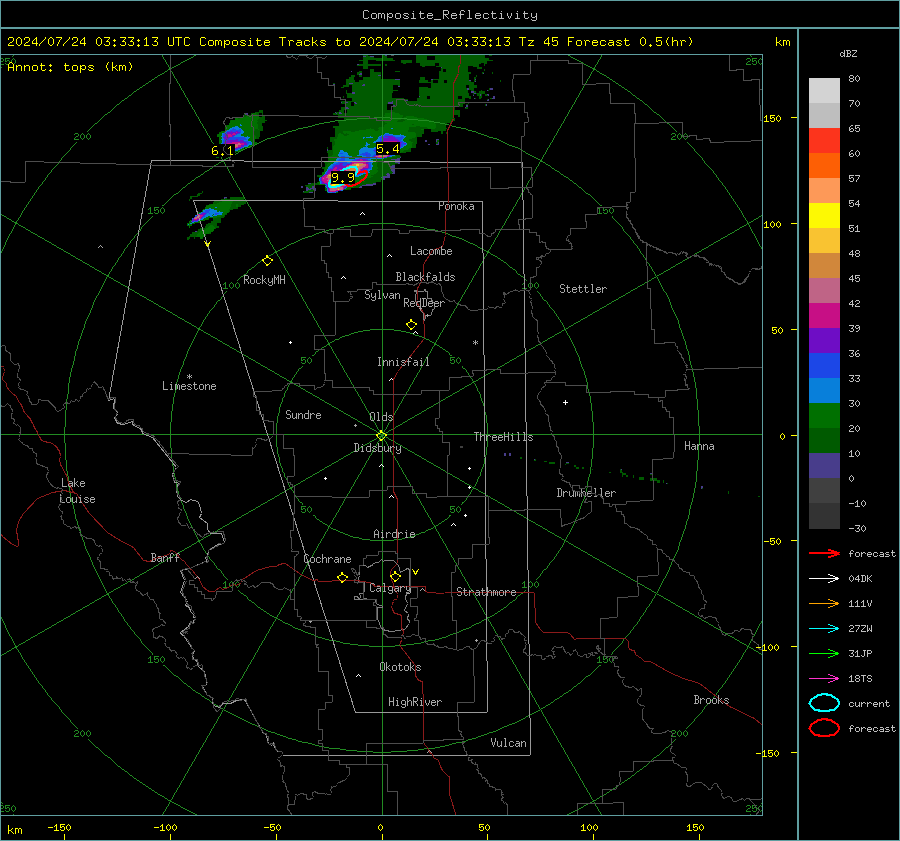
Task: Click the Stettler map label
Action: click(583, 289)
